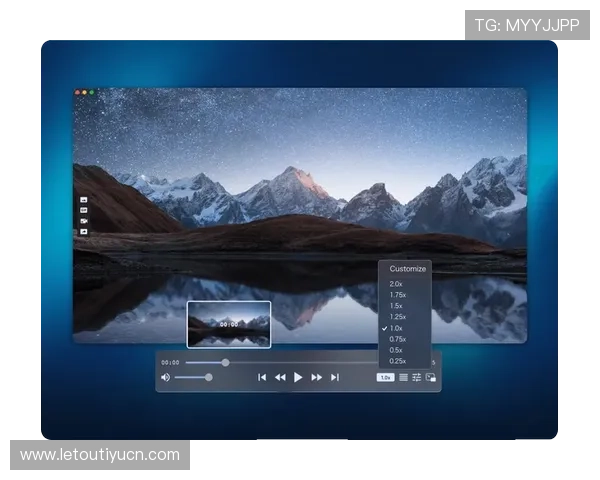Mute audio with the speaker icon
This screenshot has height=480, width=600.
coord(165,377)
